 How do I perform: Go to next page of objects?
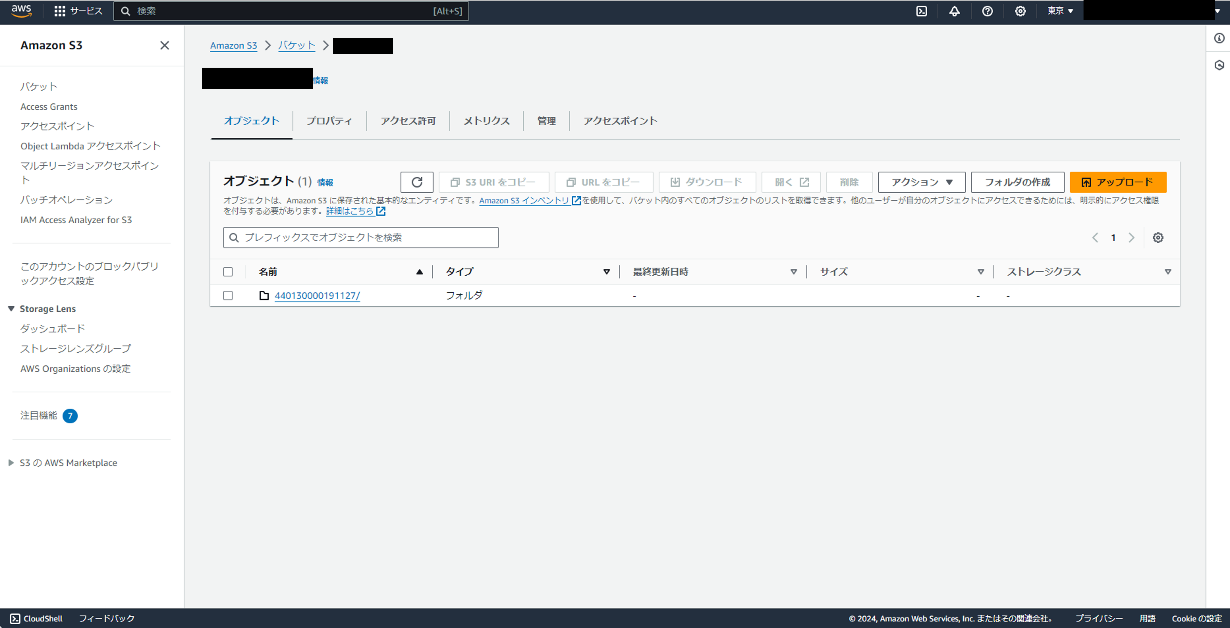point(1132,238)
